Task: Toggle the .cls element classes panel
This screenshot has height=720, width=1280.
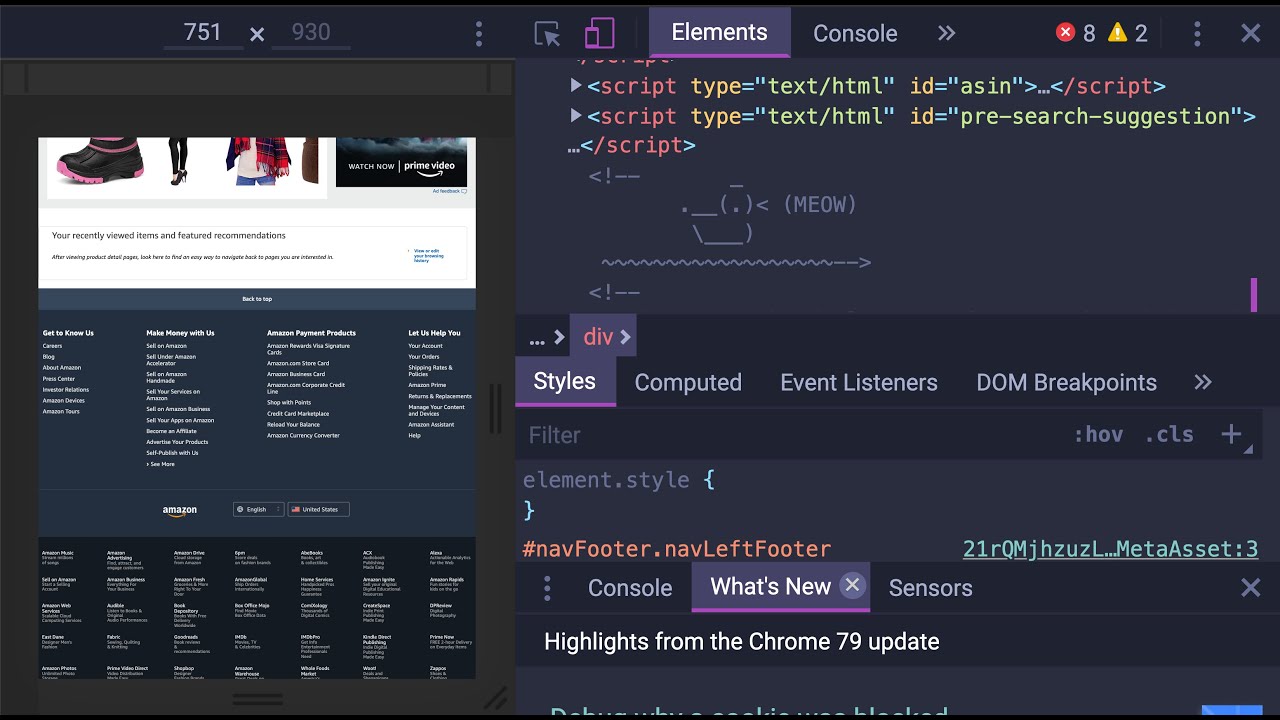Action: tap(1168, 434)
